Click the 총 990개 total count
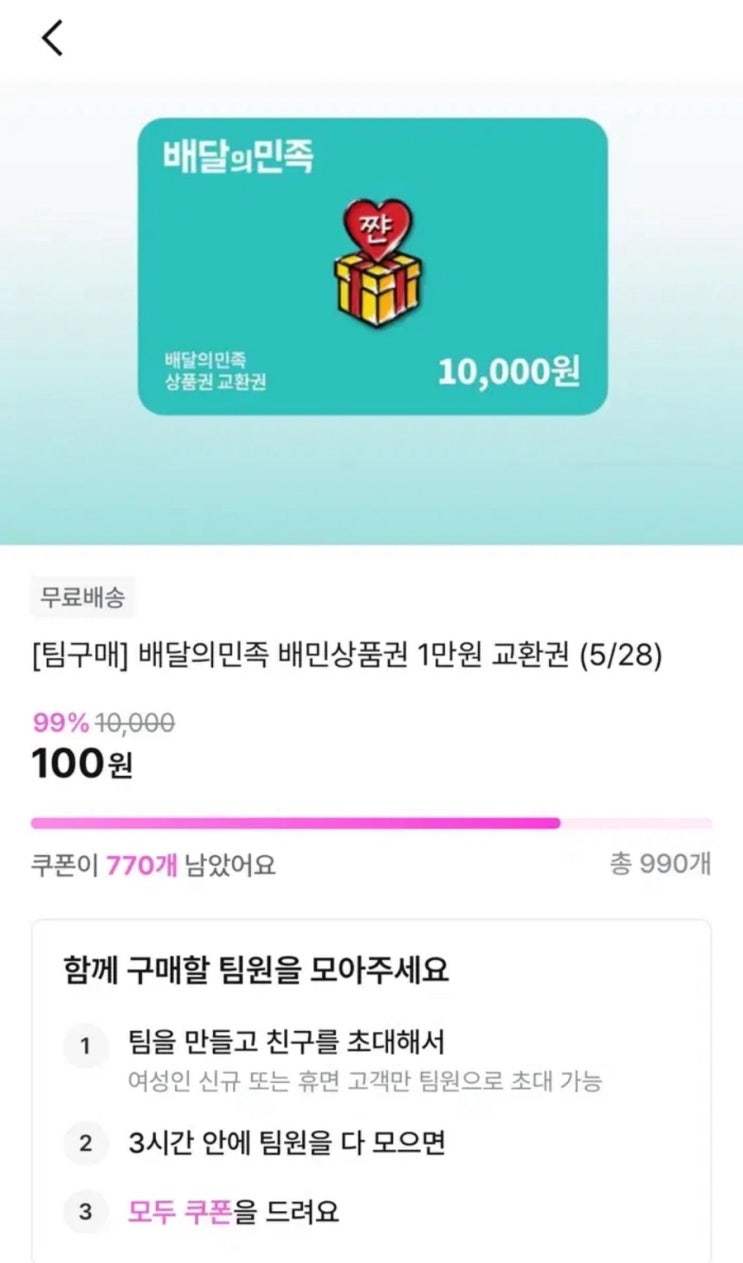The image size is (743, 1263). (x=660, y=865)
